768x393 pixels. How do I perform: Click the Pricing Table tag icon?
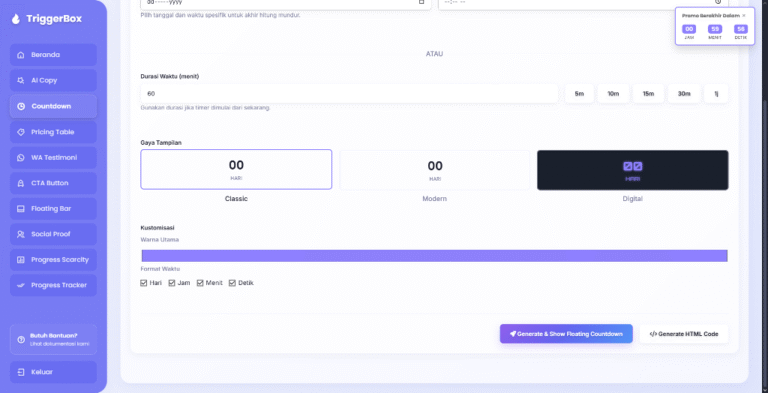click(x=21, y=132)
